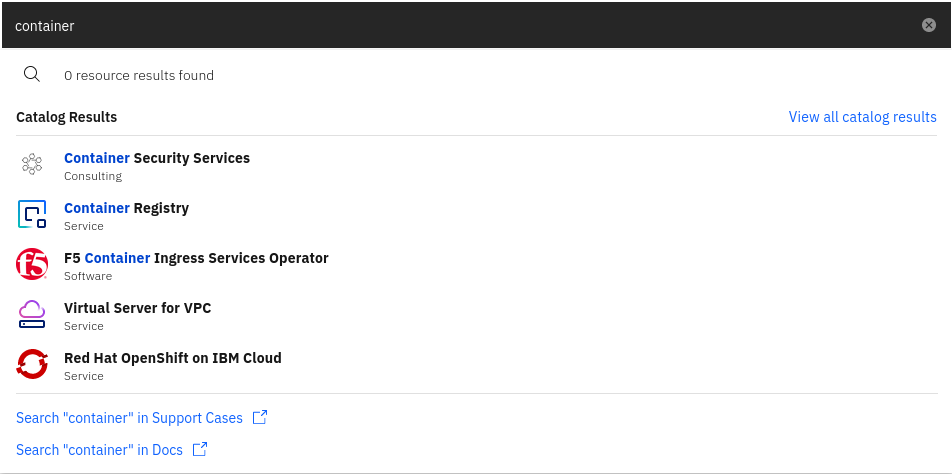The width and height of the screenshot is (952, 474).
Task: Click the Container Registry icon
Action: tap(32, 215)
